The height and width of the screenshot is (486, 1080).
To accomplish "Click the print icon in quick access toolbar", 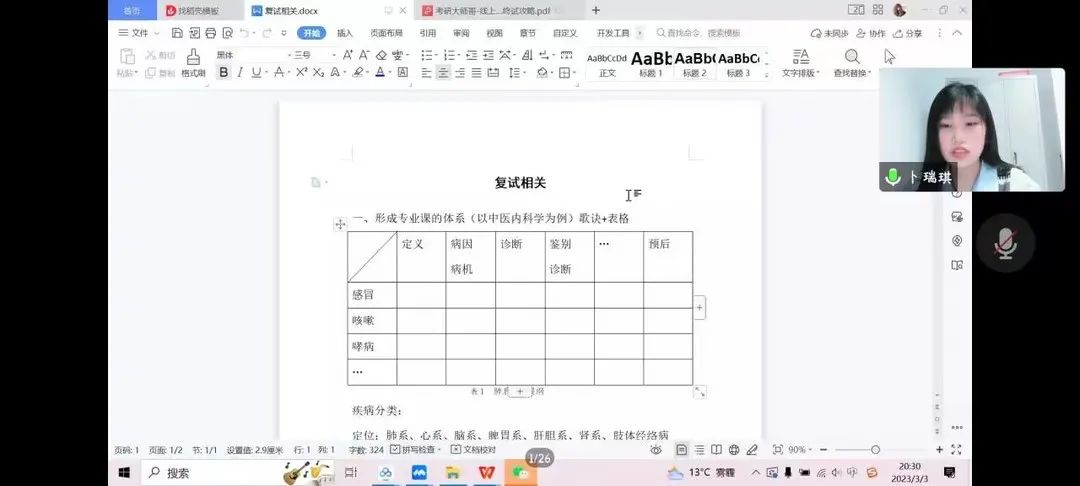I will 211,33.
